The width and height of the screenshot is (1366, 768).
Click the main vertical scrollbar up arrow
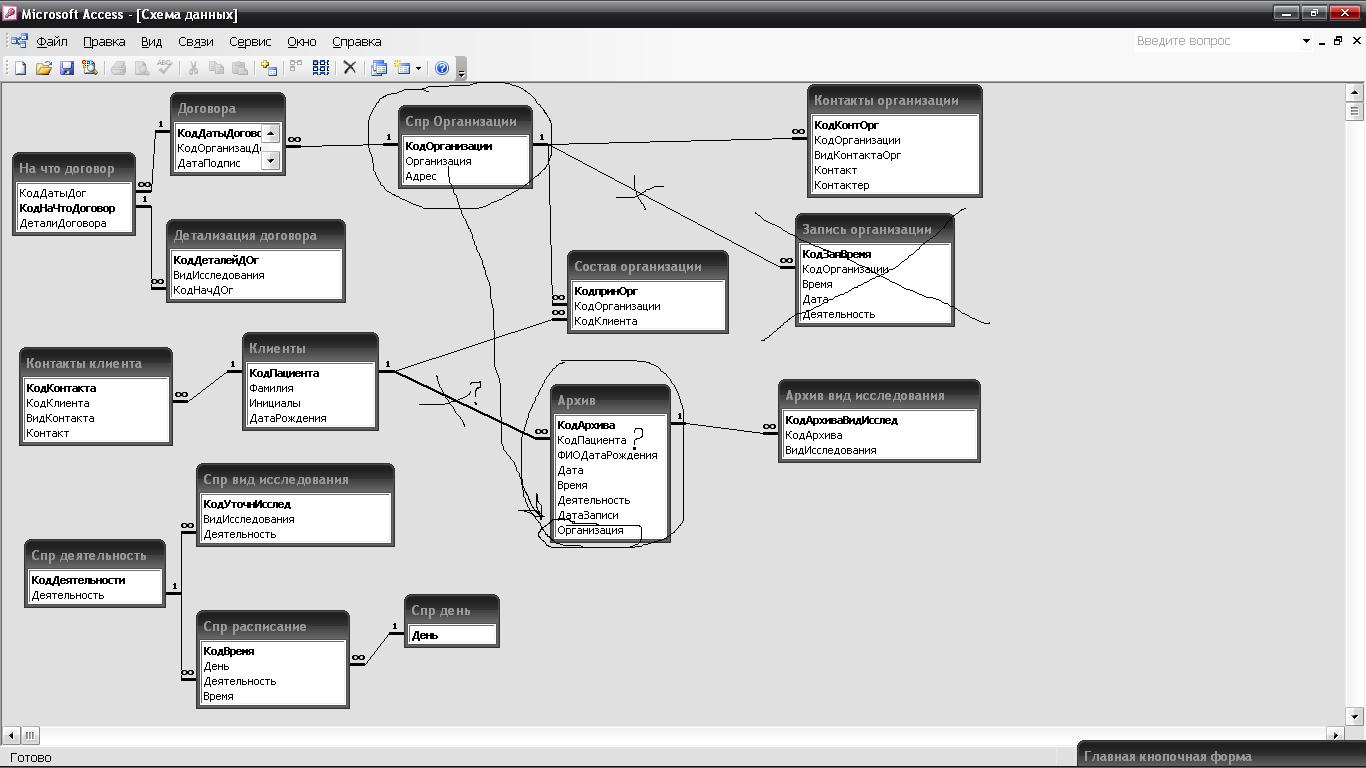pyautogui.click(x=1356, y=93)
